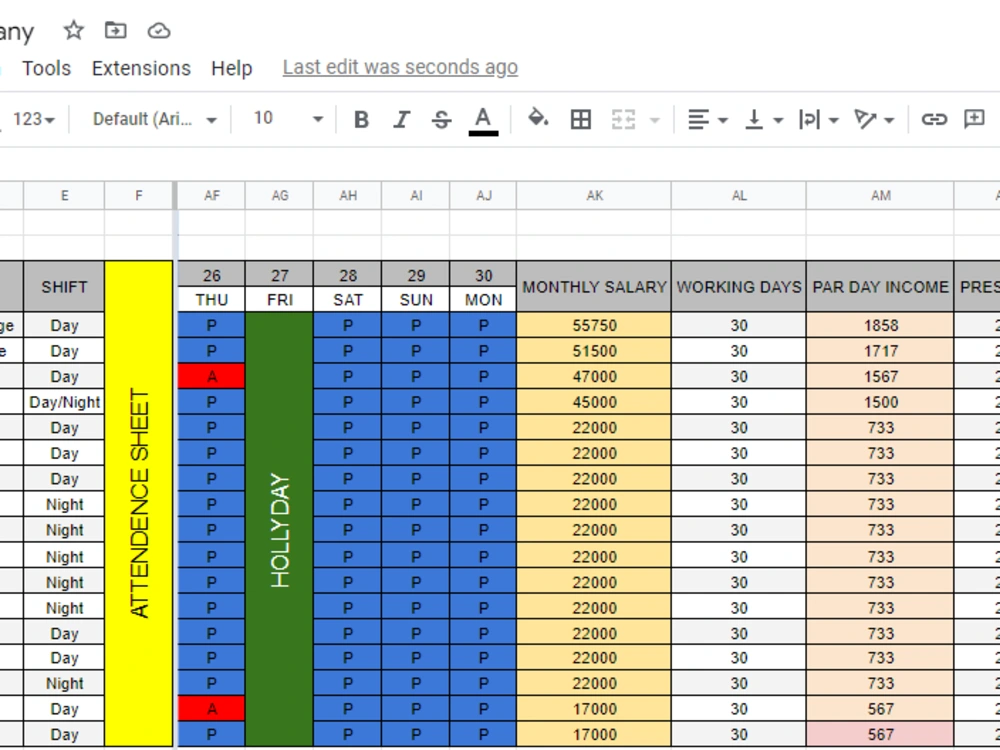Select column AI header
1000x750 pixels.
[416, 196]
